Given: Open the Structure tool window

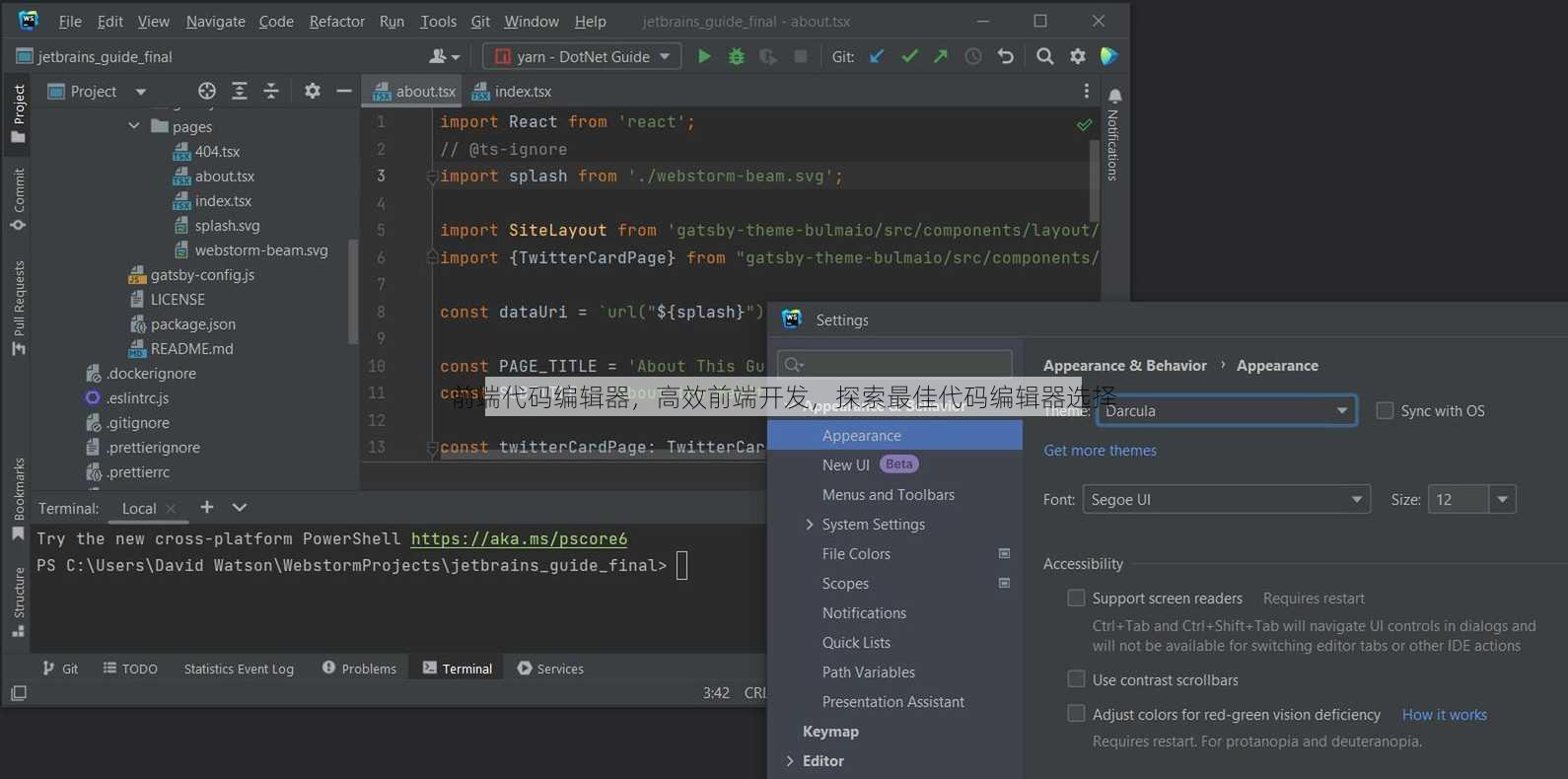Looking at the screenshot, I should tap(19, 602).
